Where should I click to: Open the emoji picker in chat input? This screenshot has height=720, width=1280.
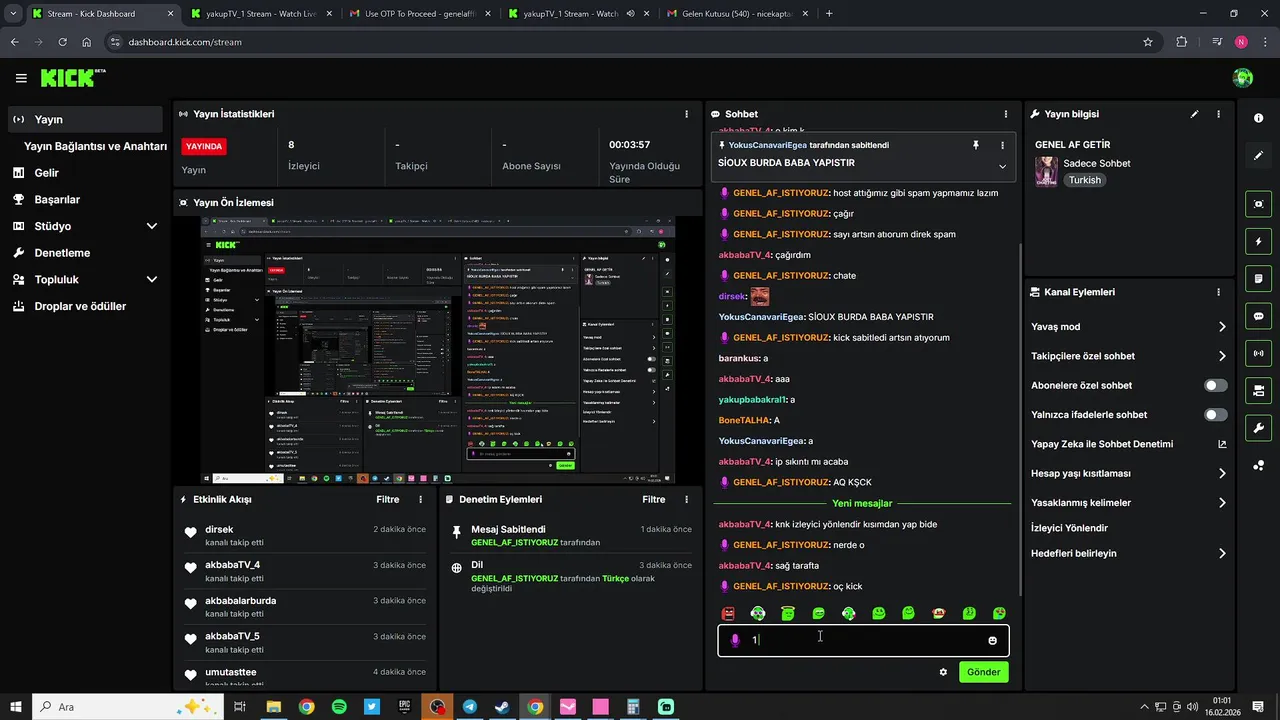pos(992,640)
